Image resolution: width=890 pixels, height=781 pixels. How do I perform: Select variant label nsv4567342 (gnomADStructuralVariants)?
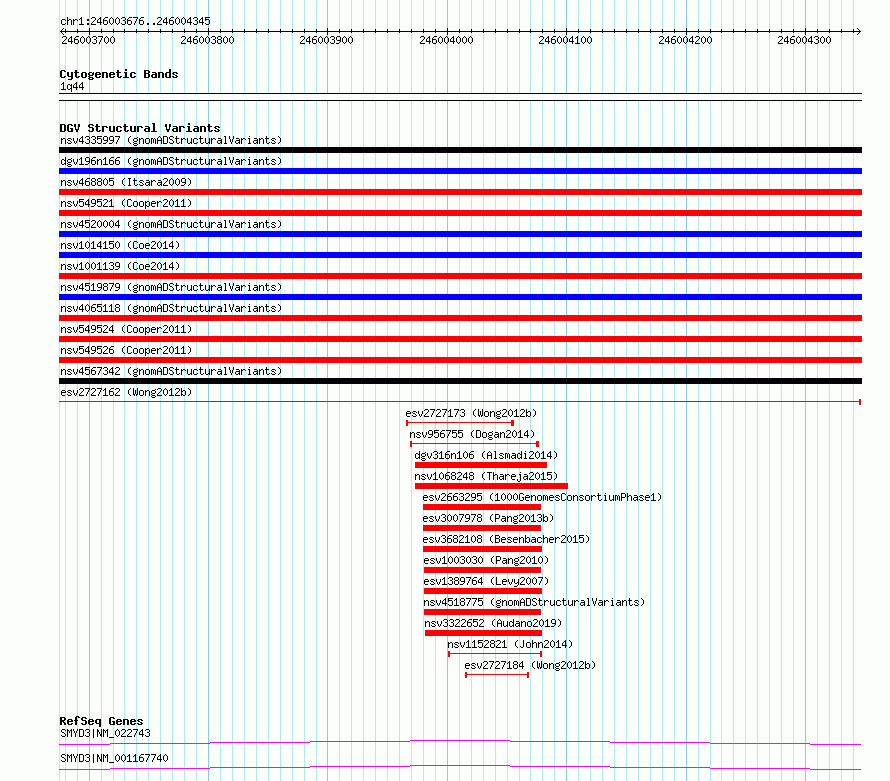click(171, 371)
